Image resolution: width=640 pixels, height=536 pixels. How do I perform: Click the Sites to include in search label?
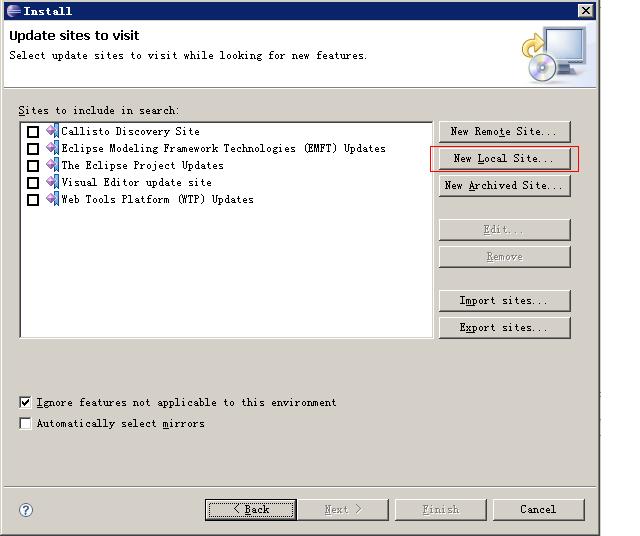98,111
